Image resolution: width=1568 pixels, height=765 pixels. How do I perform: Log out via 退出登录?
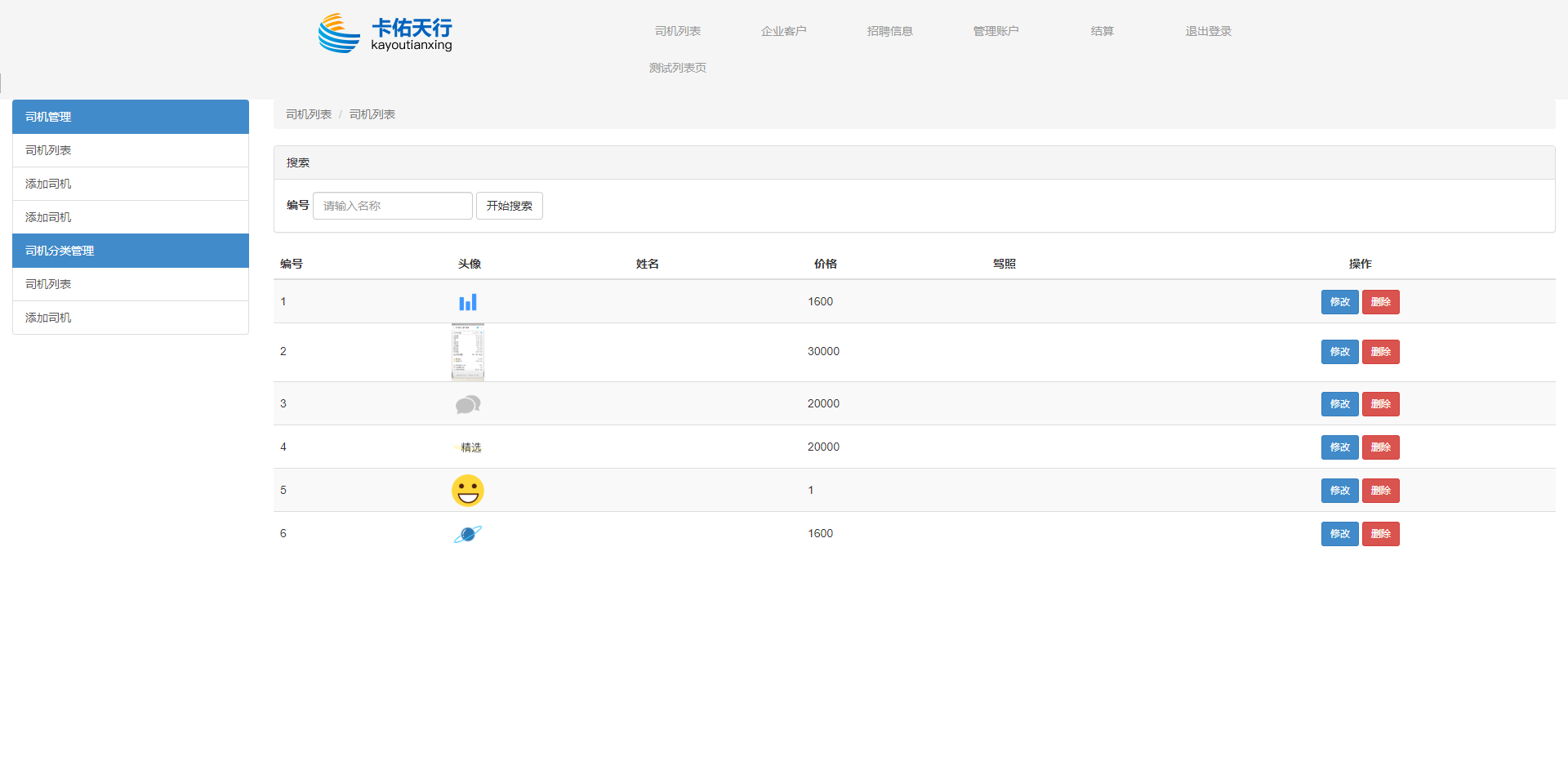[1208, 31]
